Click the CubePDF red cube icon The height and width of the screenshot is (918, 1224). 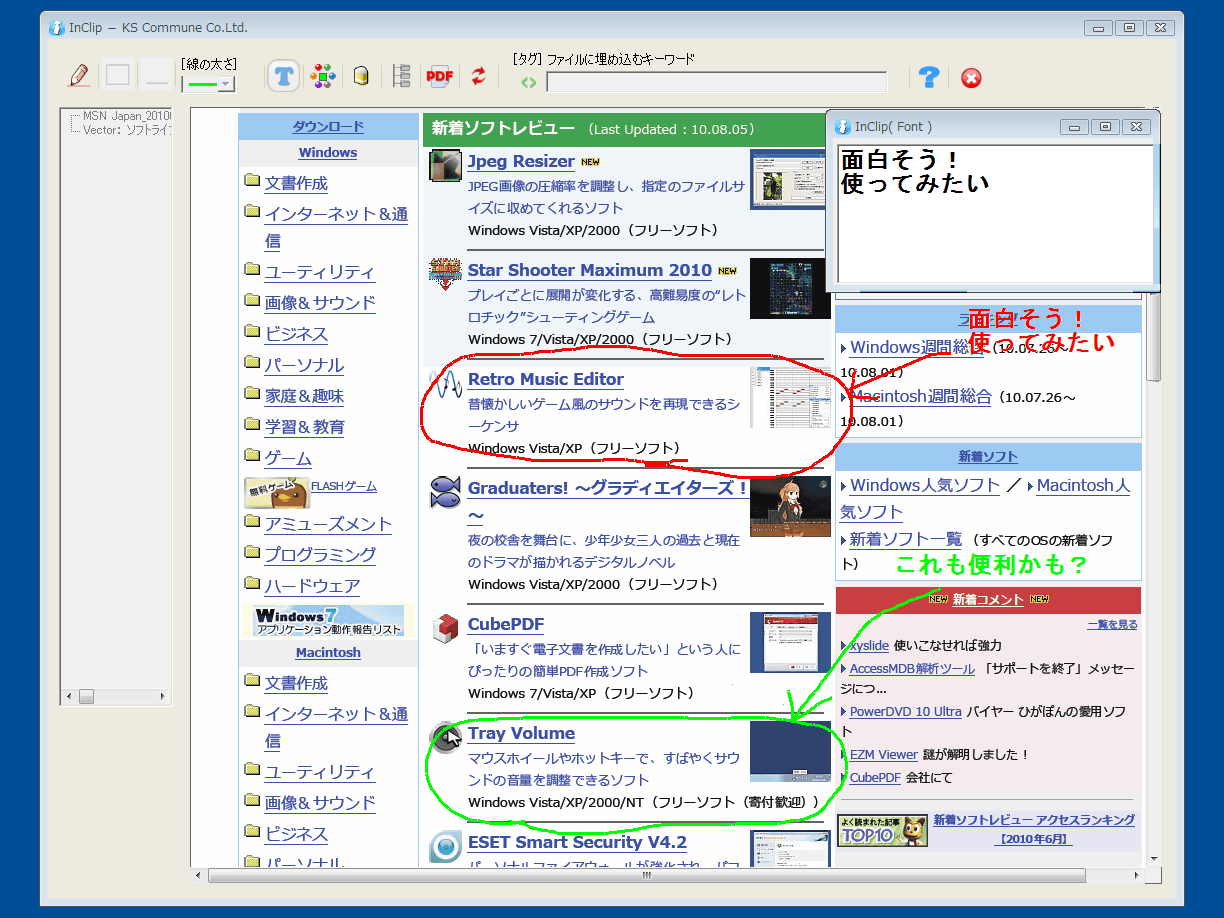click(445, 628)
